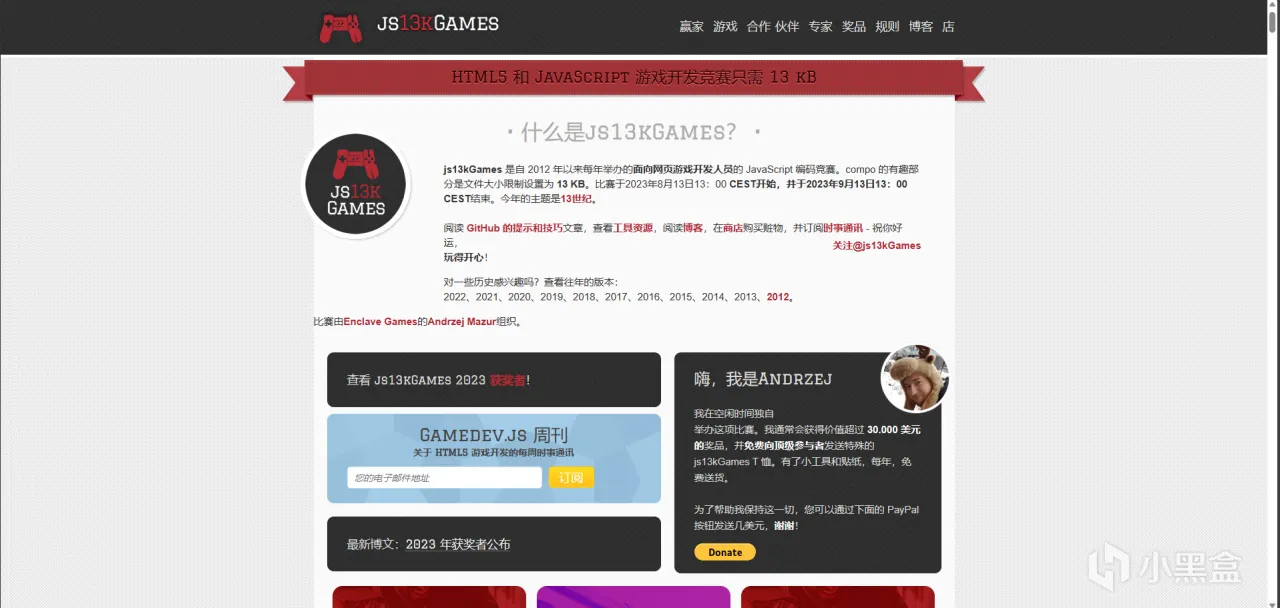Viewport: 1280px width, 608px height.
Task: Open the 工具资源 link
Action: tap(633, 228)
